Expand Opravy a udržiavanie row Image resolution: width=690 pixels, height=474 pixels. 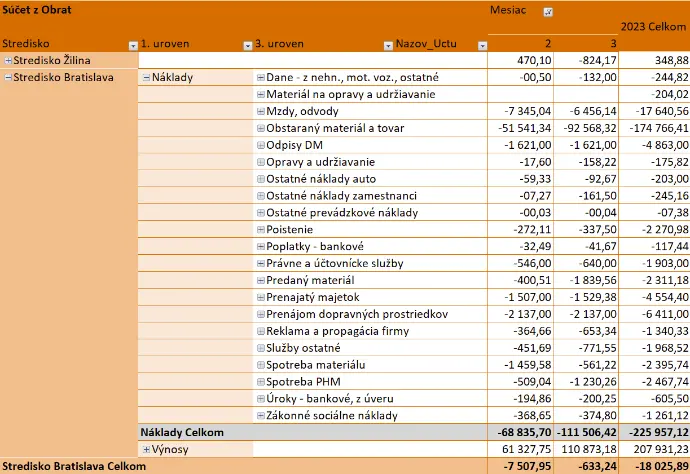click(261, 162)
